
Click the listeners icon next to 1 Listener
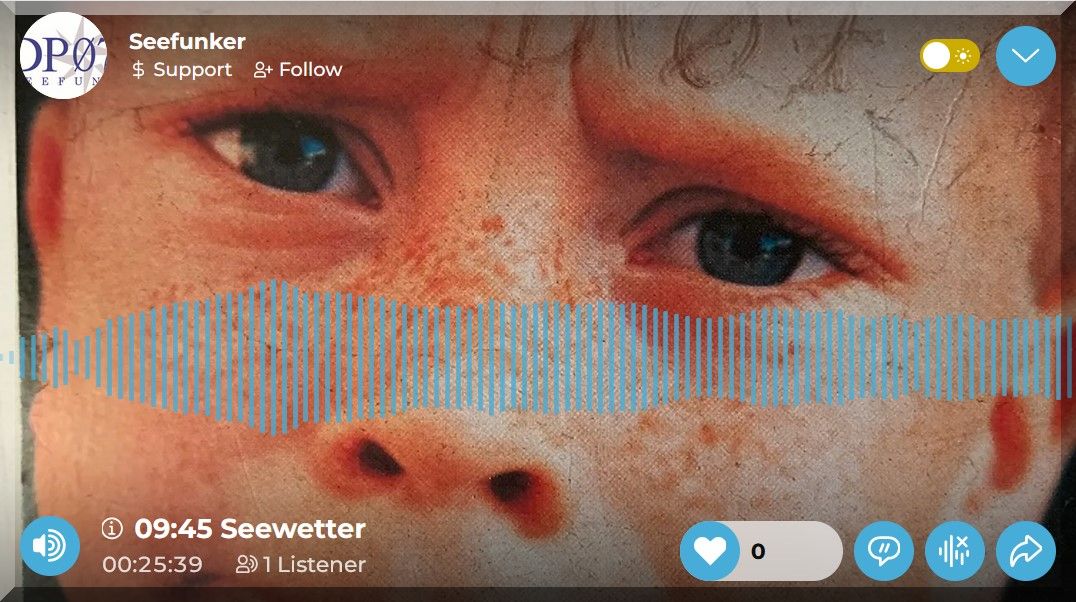coord(246,564)
